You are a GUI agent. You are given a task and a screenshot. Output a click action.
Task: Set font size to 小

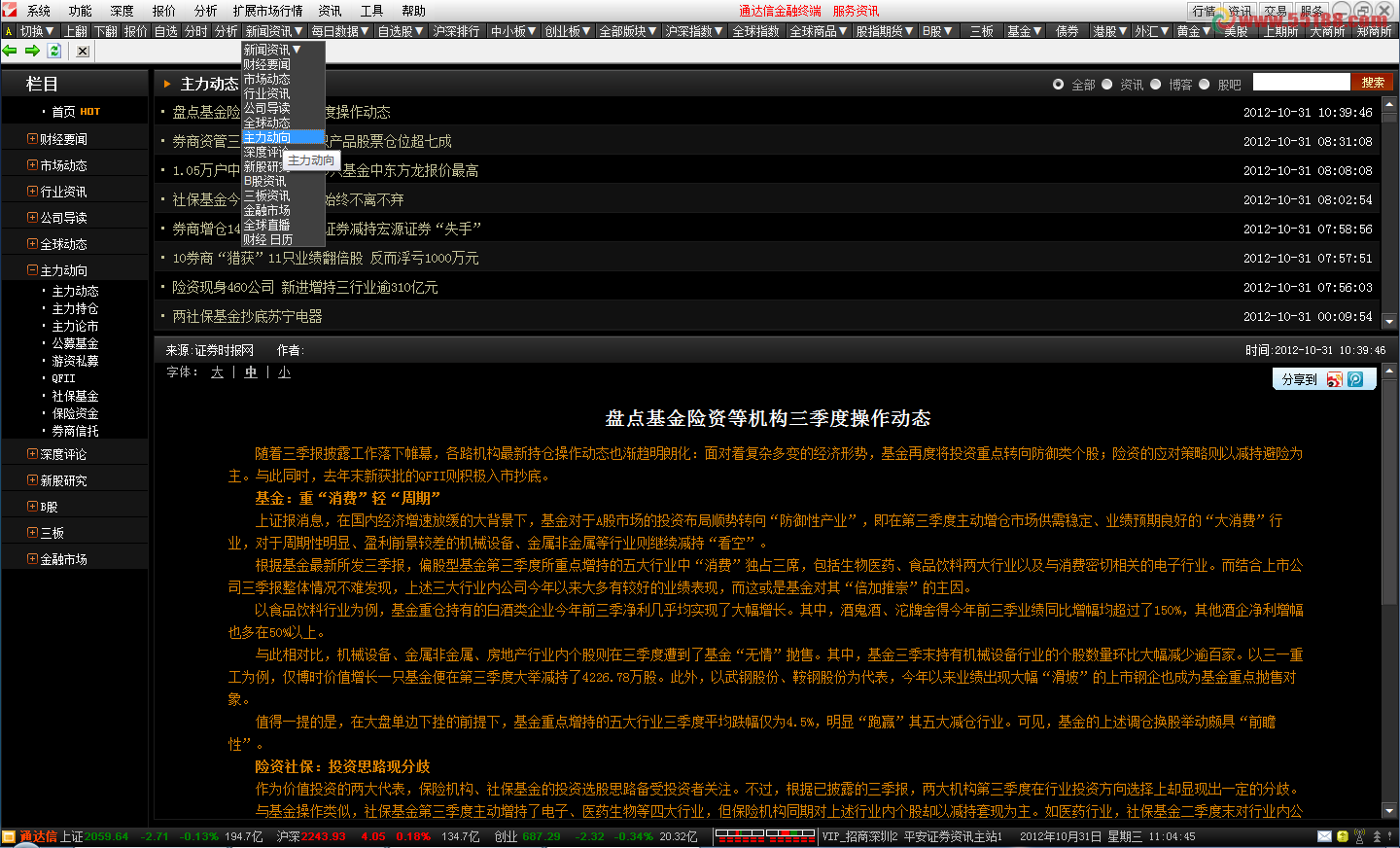point(284,372)
